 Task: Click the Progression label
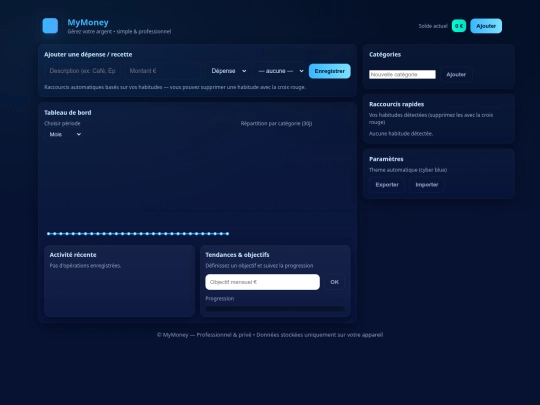pos(220,299)
